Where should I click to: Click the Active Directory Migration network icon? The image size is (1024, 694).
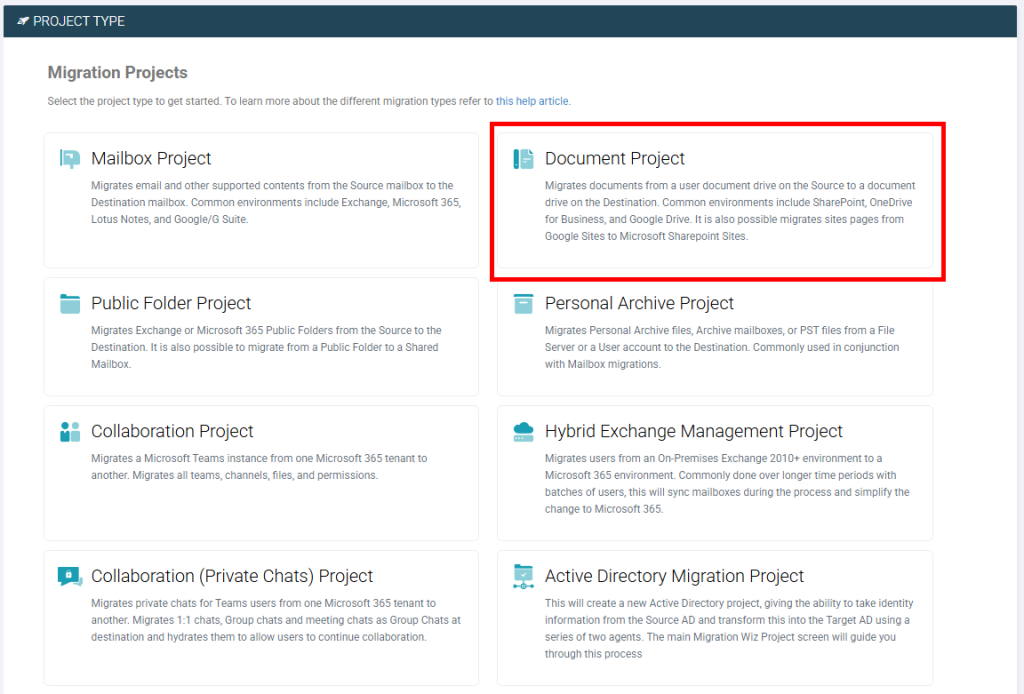tap(523, 576)
